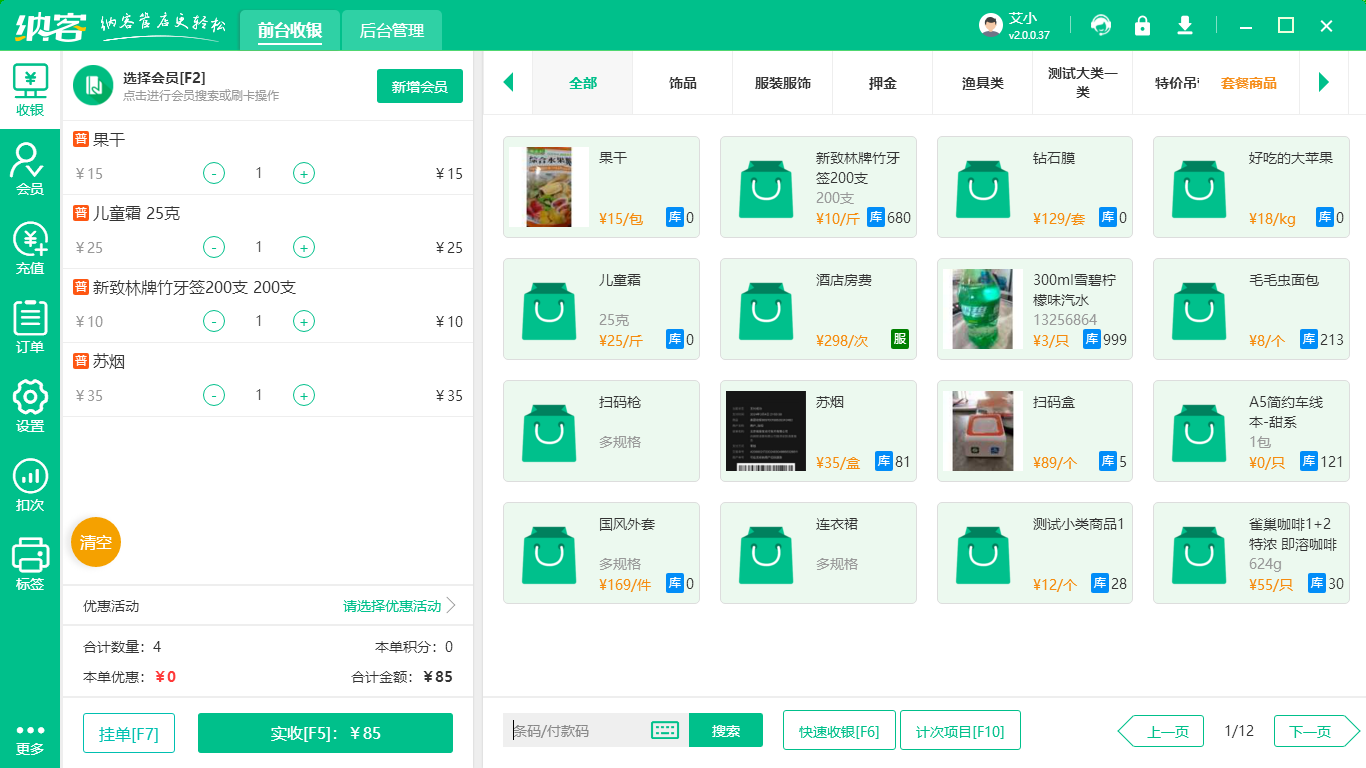The height and width of the screenshot is (768, 1366).
Task: Open the 订单 orders sidebar icon
Action: click(29, 326)
